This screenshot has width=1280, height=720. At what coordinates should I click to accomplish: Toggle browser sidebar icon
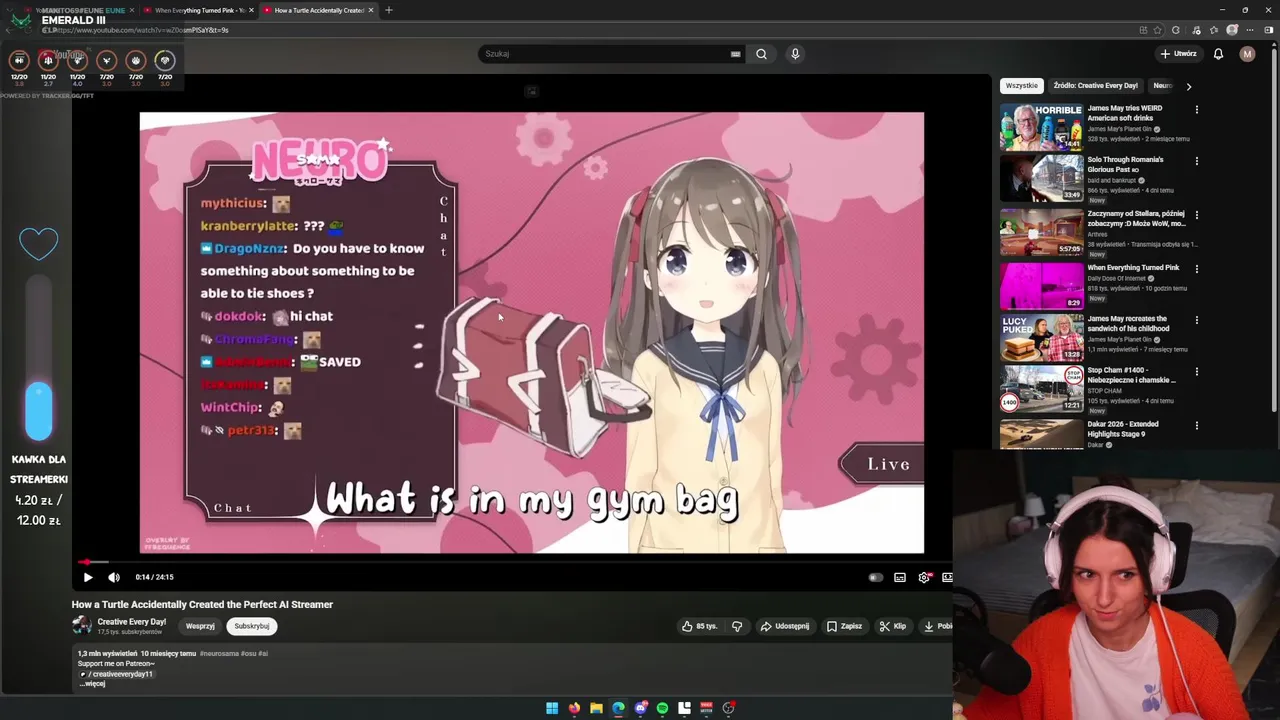[1268, 30]
